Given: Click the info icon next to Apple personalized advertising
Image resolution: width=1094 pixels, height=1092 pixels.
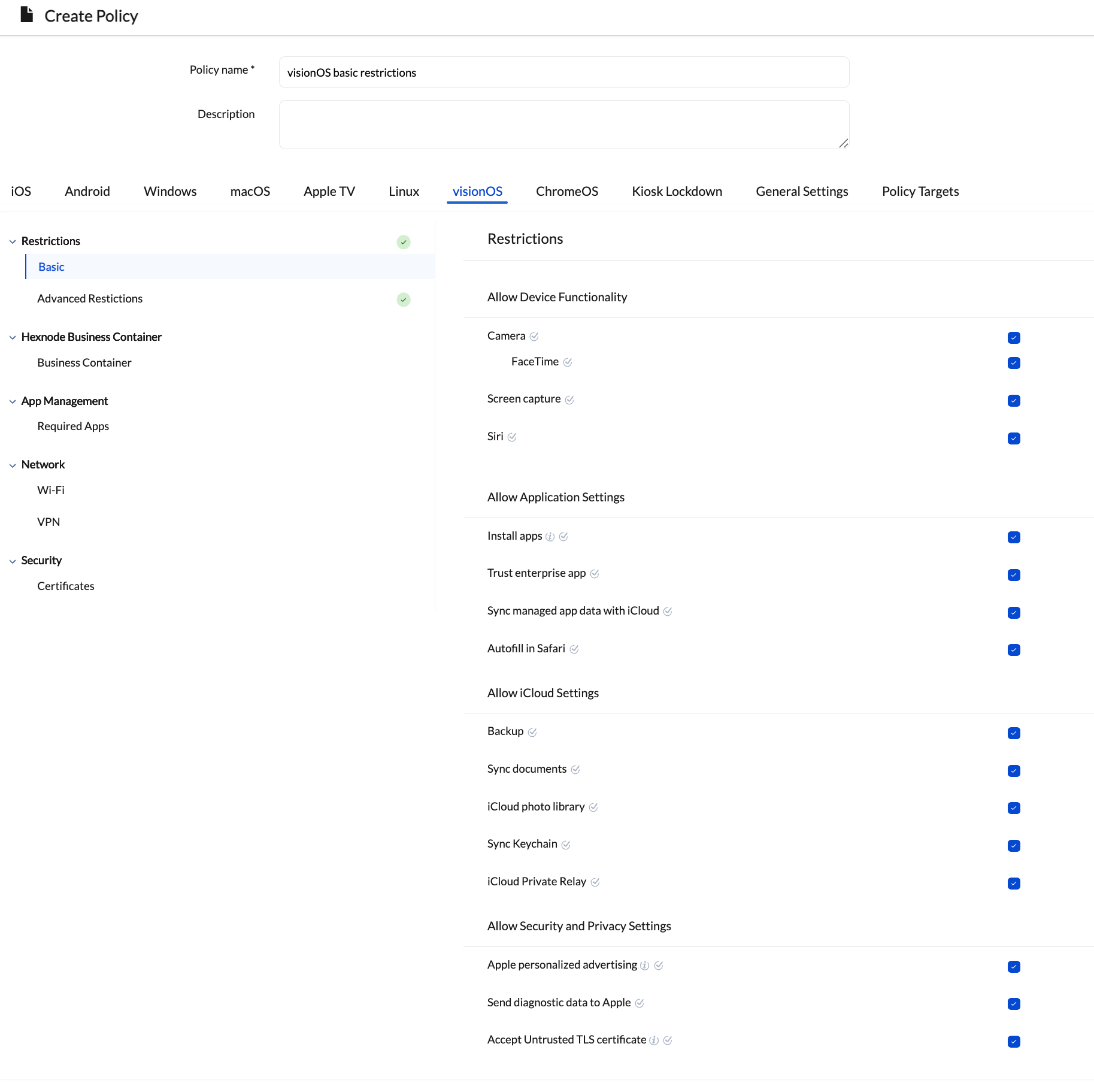Looking at the screenshot, I should coord(644,966).
